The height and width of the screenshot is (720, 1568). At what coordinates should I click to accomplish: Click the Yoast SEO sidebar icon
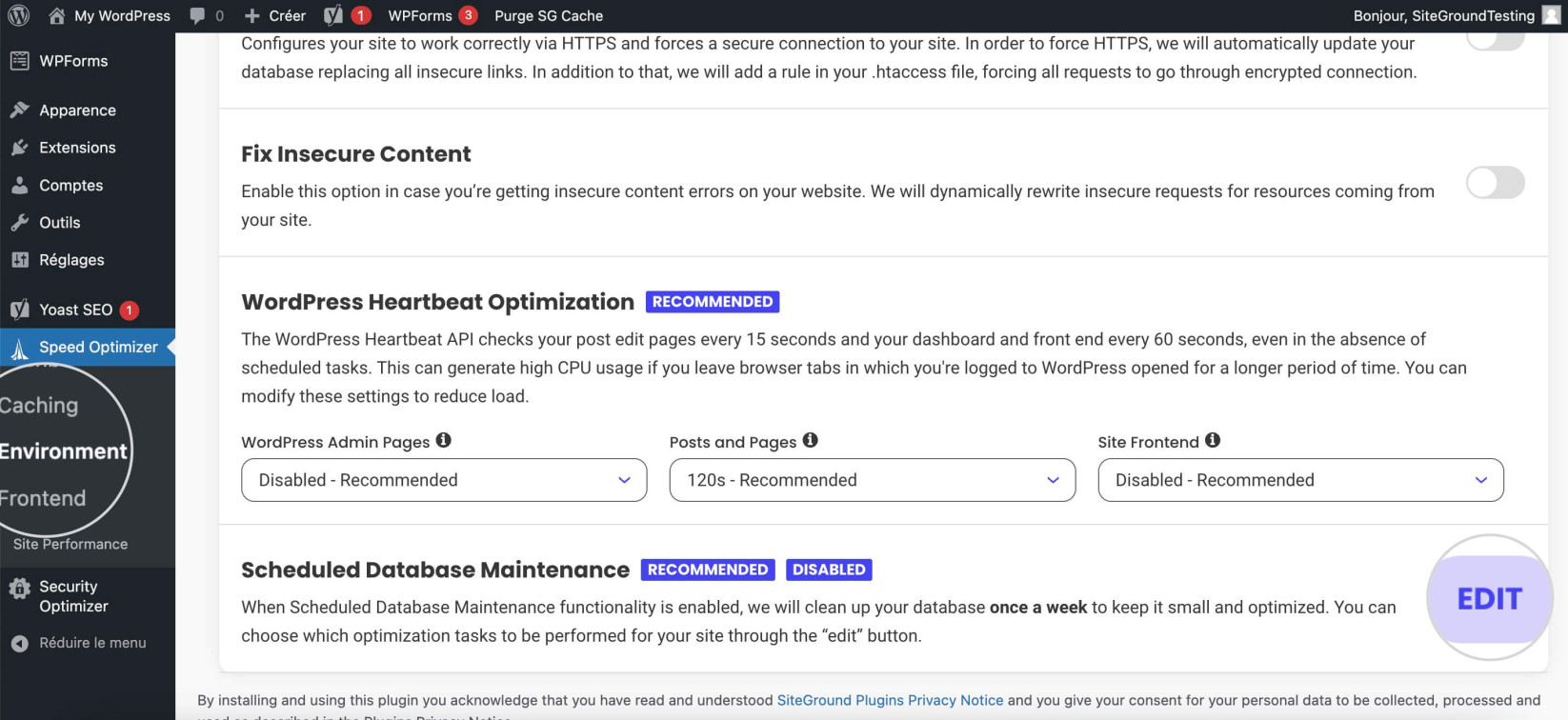click(x=19, y=310)
